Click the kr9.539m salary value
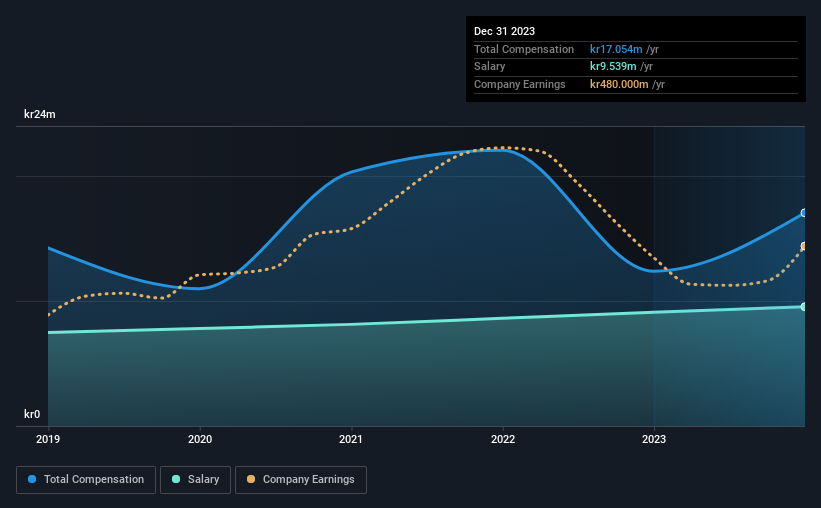The width and height of the screenshot is (821, 508). click(x=613, y=67)
